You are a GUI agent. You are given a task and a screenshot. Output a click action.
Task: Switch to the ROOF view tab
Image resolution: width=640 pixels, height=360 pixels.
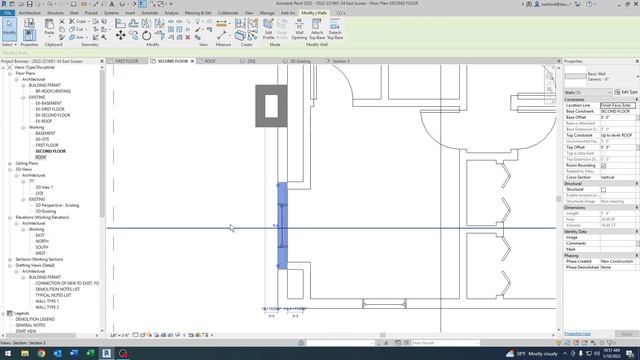210,61
